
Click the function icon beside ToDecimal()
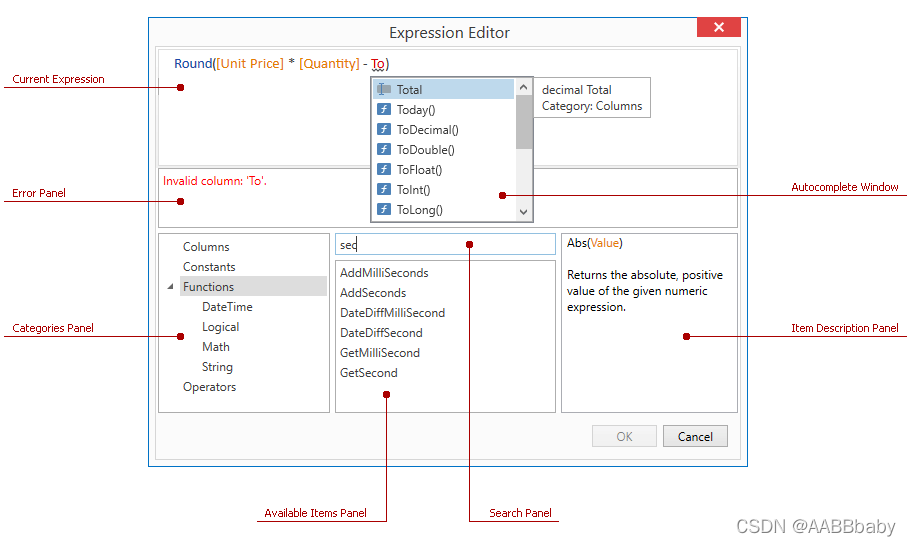point(384,129)
